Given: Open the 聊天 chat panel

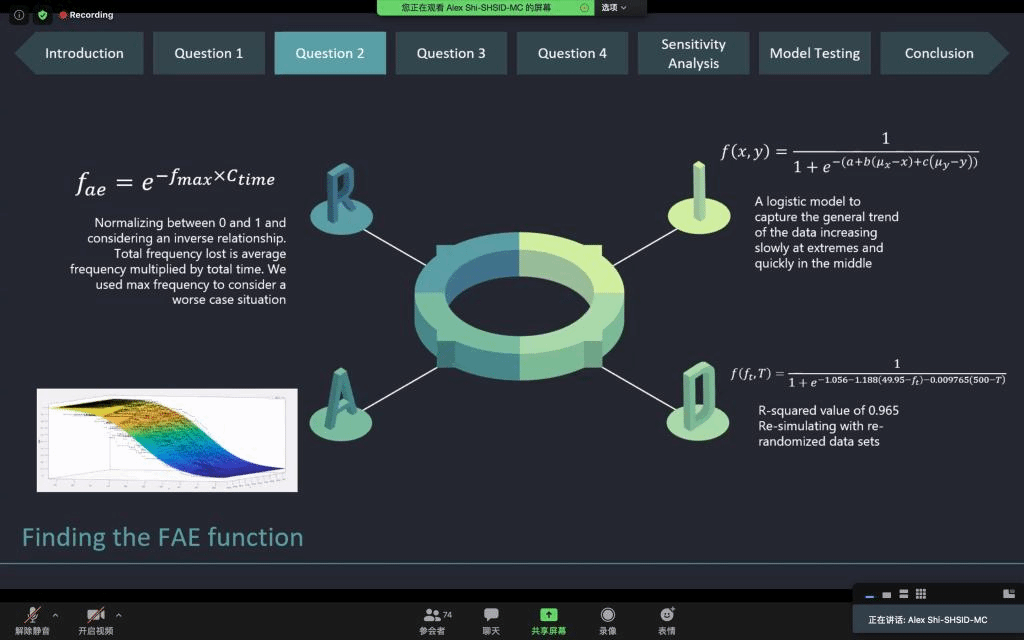Looking at the screenshot, I should click(x=491, y=620).
